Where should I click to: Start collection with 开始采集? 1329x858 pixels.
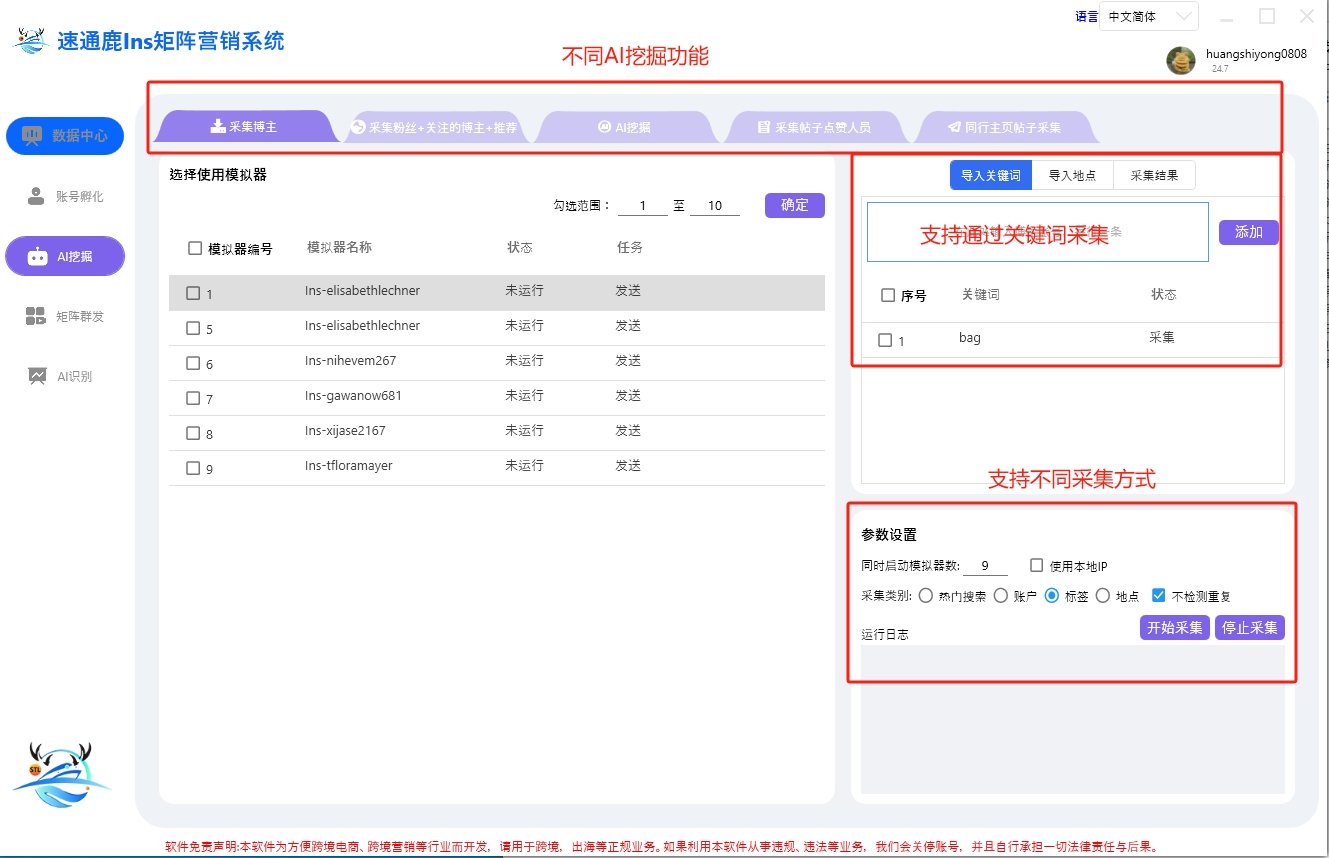pyautogui.click(x=1175, y=628)
